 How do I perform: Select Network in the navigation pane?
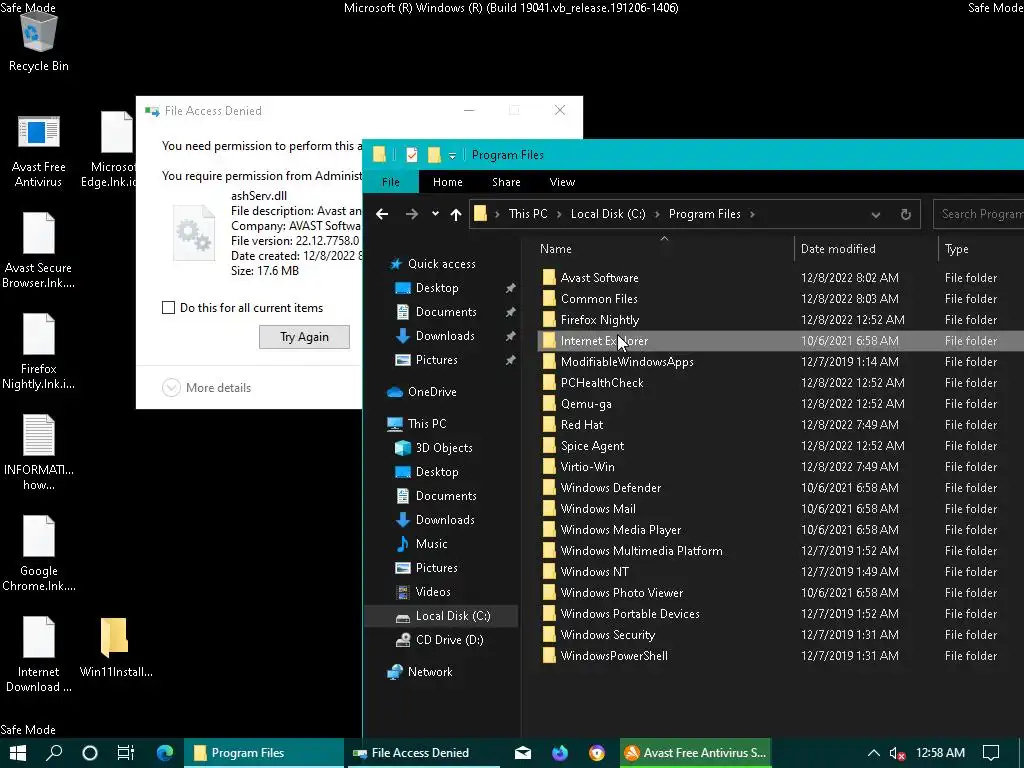pyautogui.click(x=419, y=672)
